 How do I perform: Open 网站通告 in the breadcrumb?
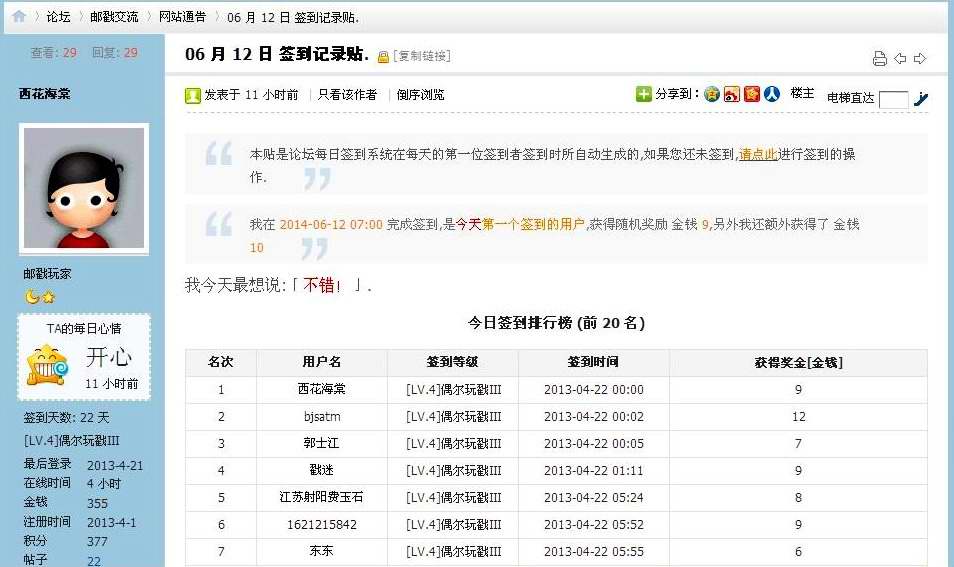tap(183, 17)
